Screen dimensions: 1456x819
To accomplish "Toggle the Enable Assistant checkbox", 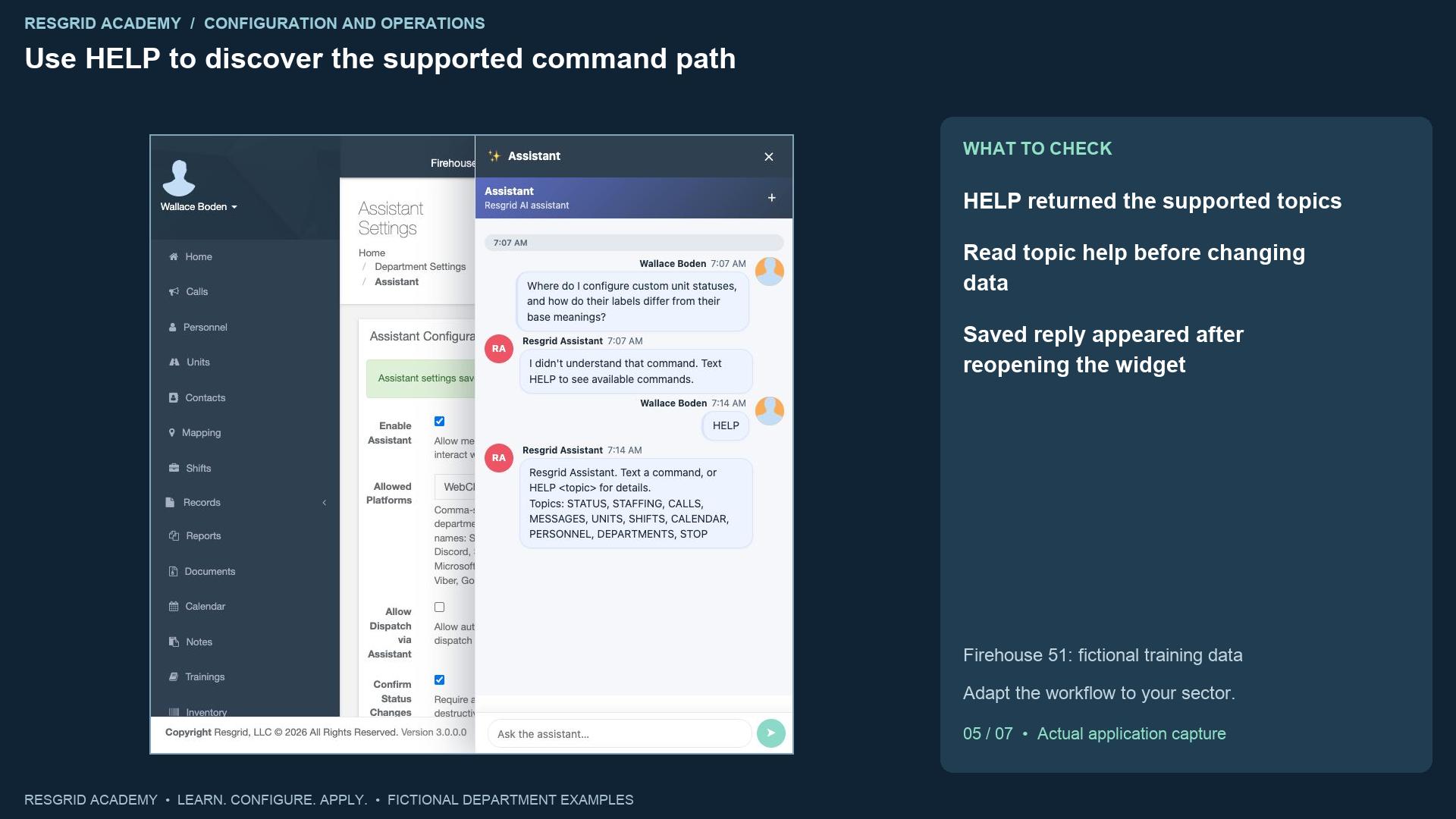I will click(439, 422).
